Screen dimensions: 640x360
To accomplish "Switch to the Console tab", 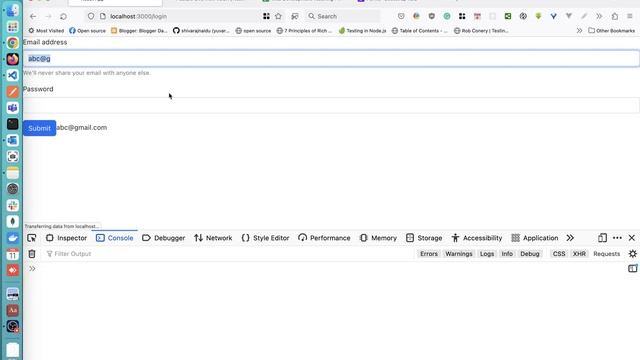I will coord(115,238).
